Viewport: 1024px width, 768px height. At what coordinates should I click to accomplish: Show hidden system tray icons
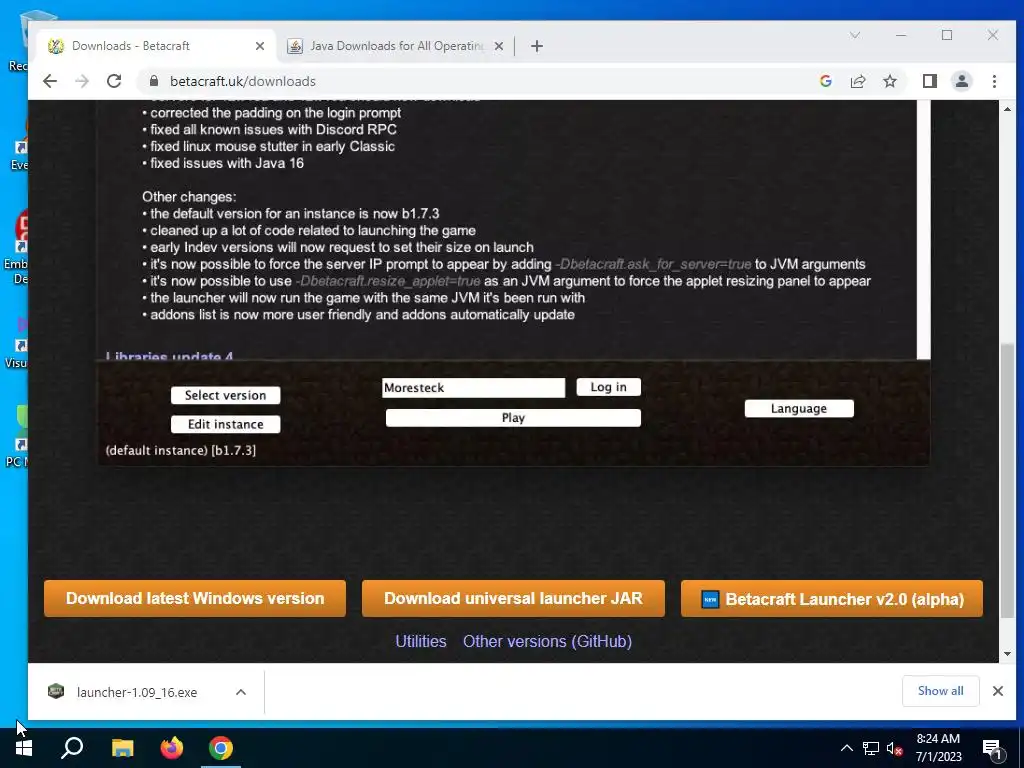(846, 748)
